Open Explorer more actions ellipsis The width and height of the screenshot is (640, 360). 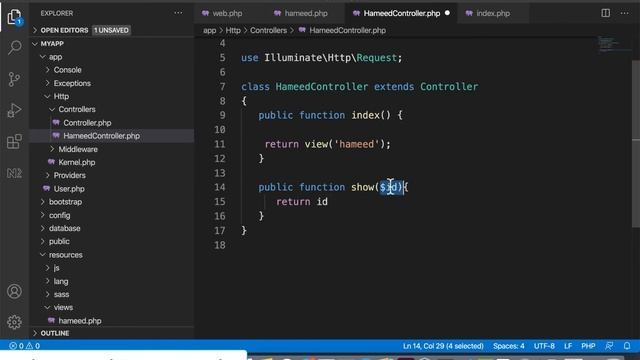click(x=178, y=13)
